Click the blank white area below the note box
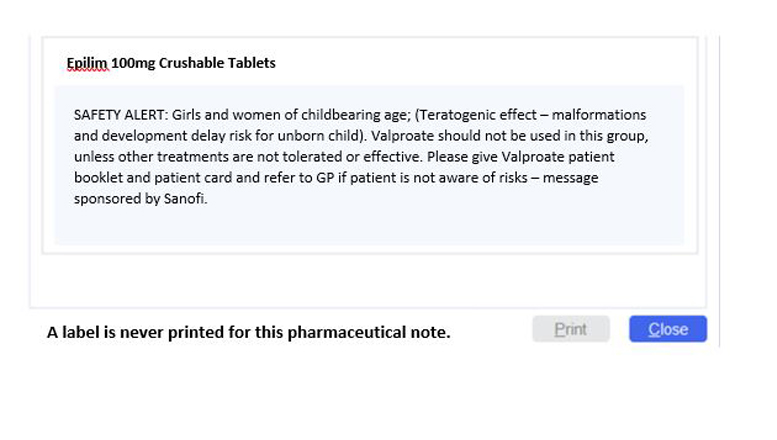The height and width of the screenshot is (440, 777). click(x=369, y=280)
